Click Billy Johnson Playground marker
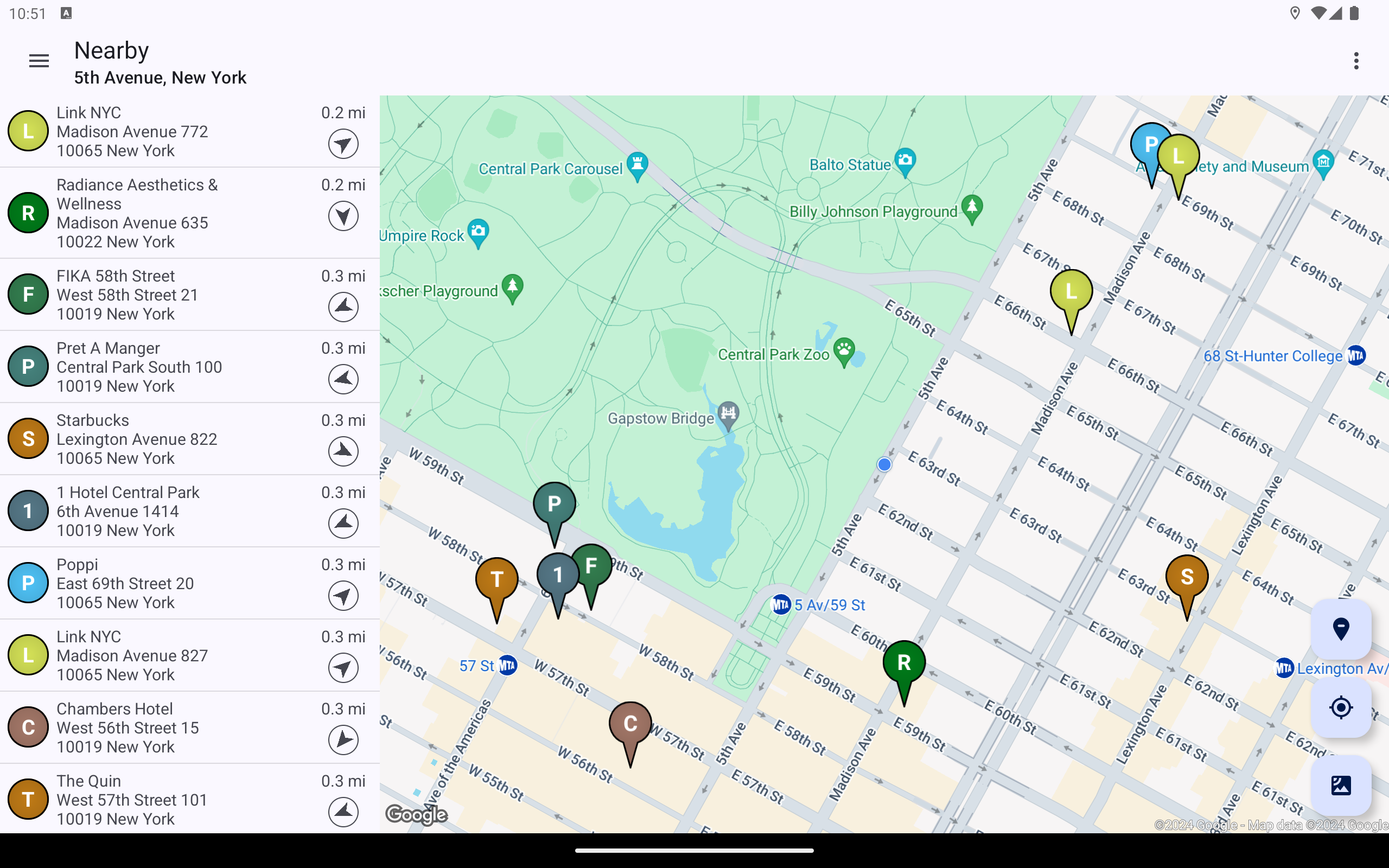This screenshot has height=868, width=1389. click(x=972, y=209)
